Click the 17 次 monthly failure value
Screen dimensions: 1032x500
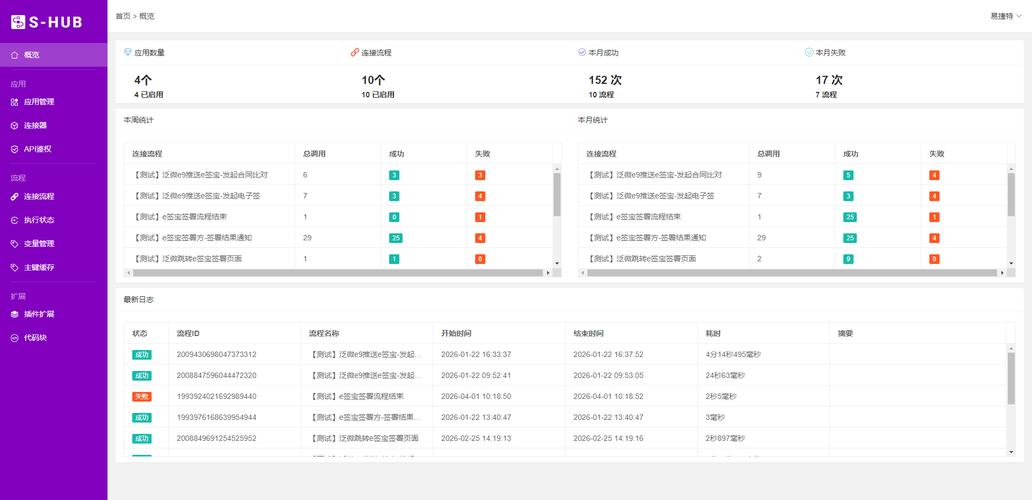[829, 80]
